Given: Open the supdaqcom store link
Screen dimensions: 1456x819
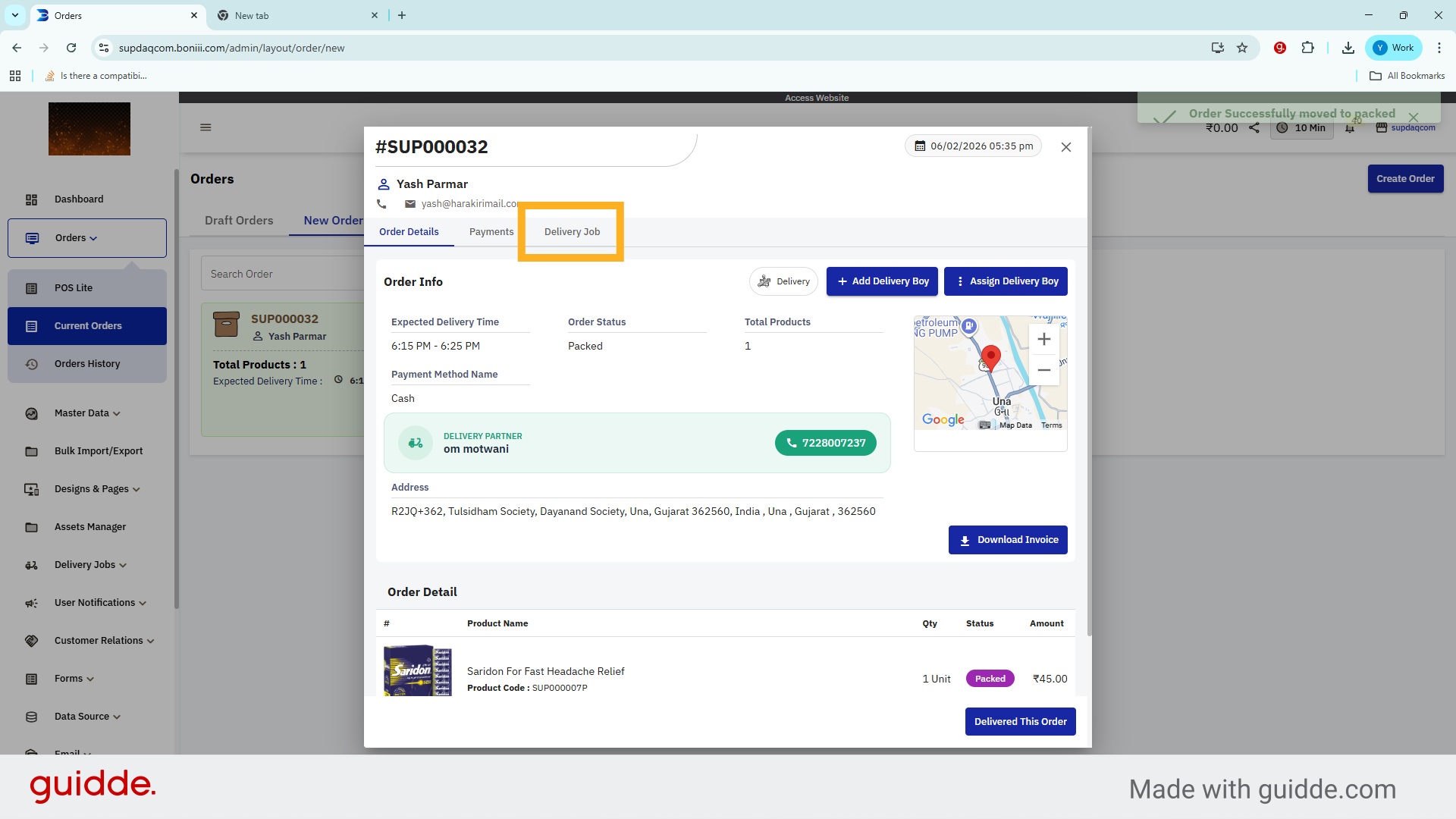Looking at the screenshot, I should [x=1405, y=128].
